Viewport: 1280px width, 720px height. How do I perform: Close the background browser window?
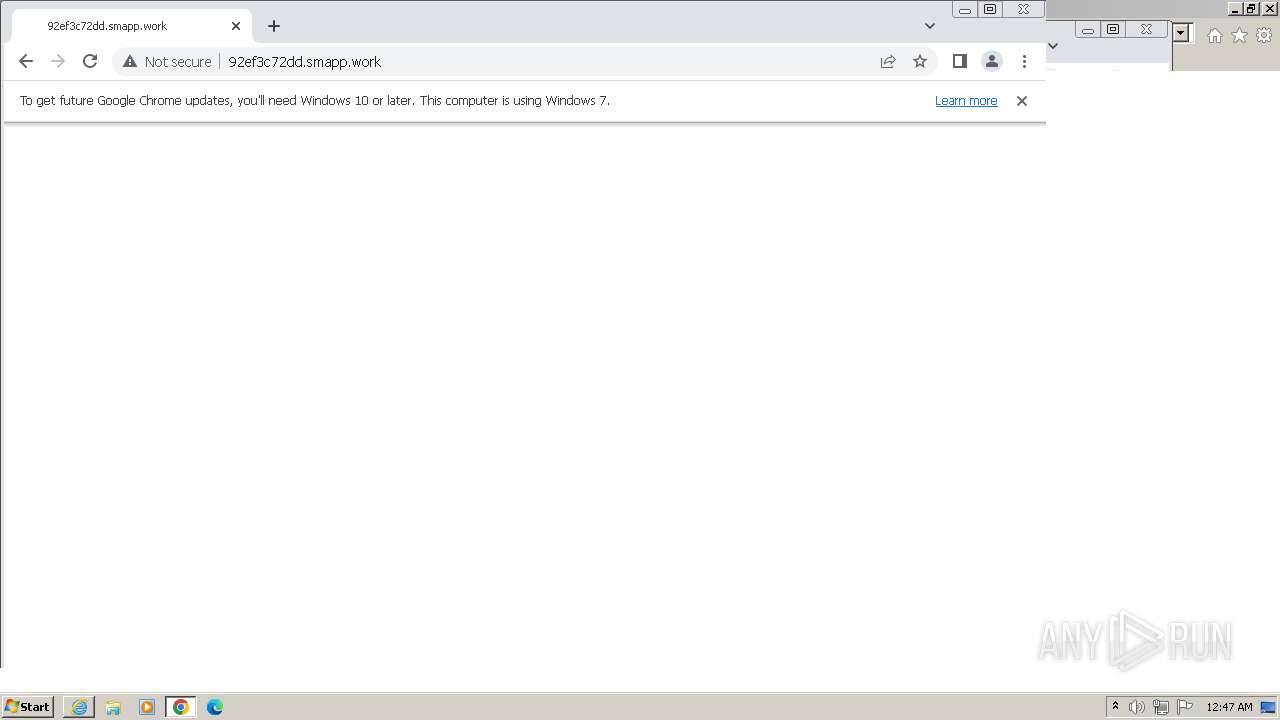[x=1270, y=9]
